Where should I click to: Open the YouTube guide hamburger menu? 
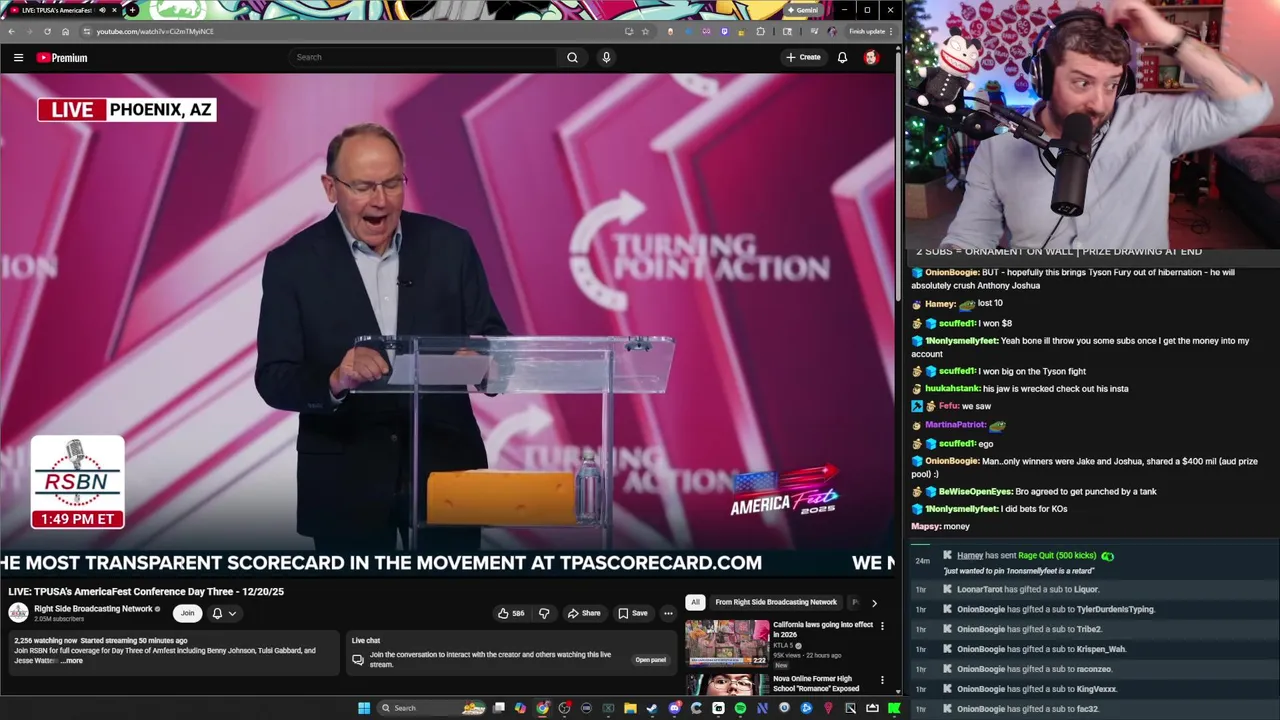coord(18,58)
